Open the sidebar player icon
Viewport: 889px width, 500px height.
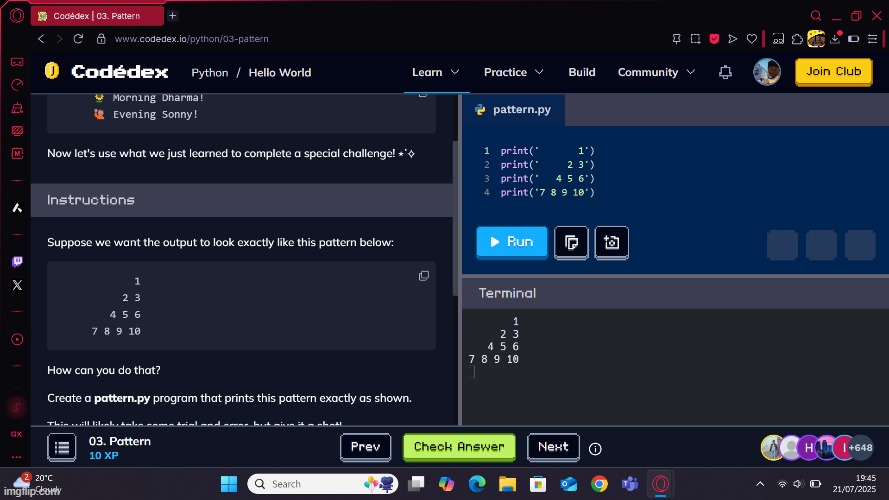coord(17,339)
